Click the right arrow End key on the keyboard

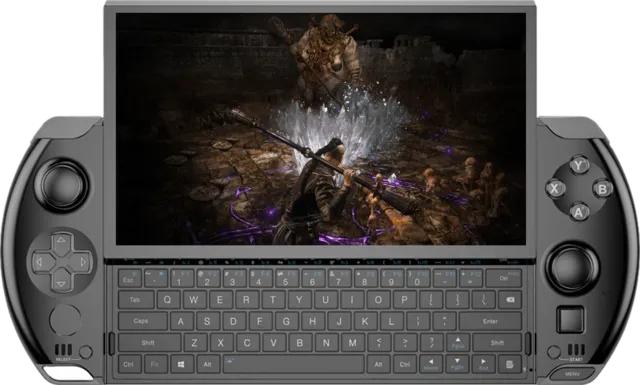(483, 364)
